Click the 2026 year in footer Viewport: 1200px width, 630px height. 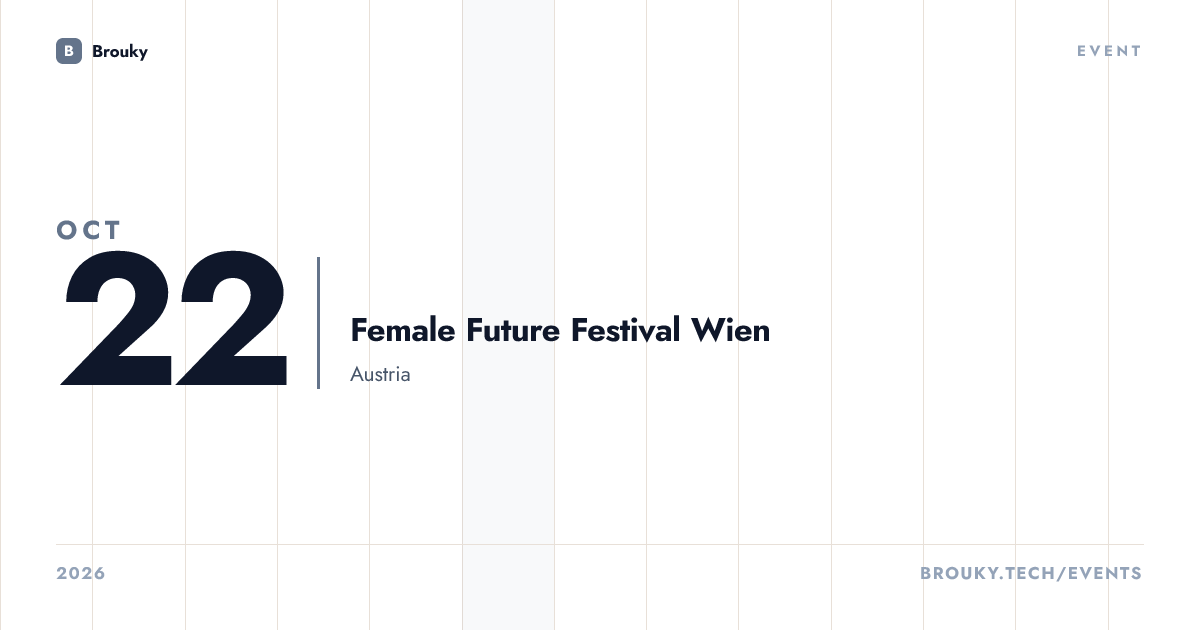click(81, 574)
